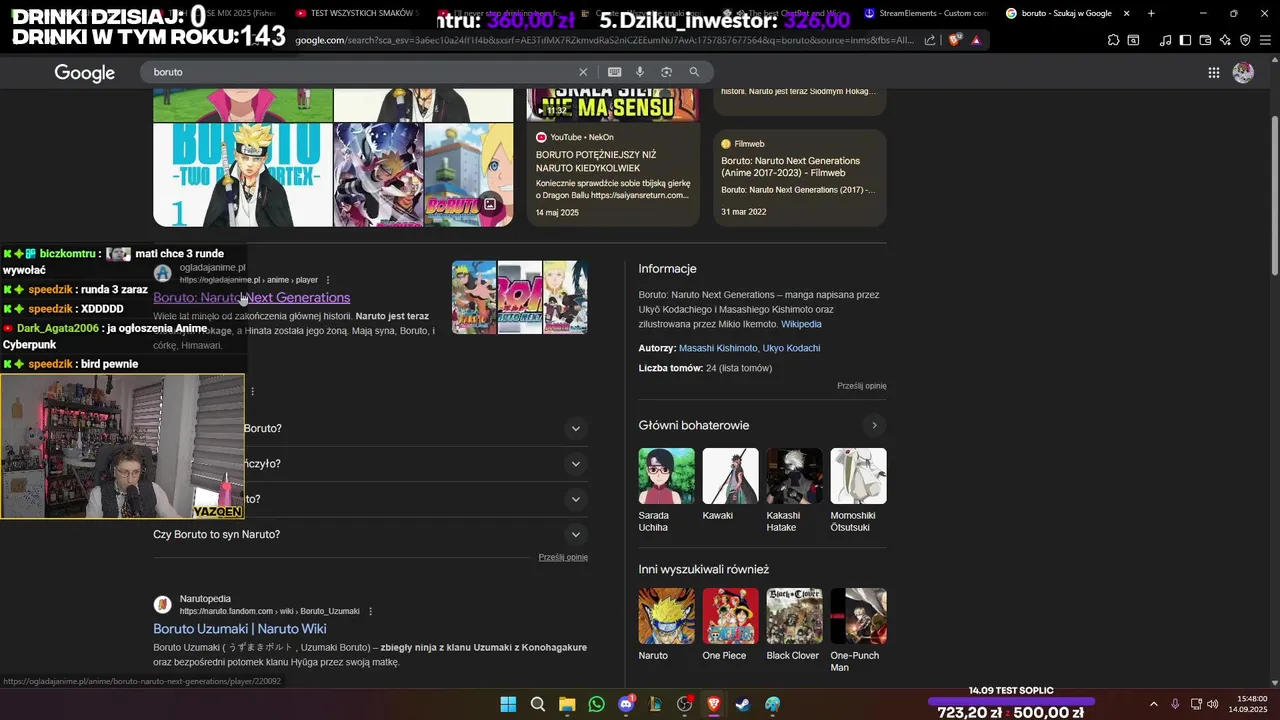Click in the Google search input 'boruto'
Image resolution: width=1280 pixels, height=720 pixels.
(360, 72)
